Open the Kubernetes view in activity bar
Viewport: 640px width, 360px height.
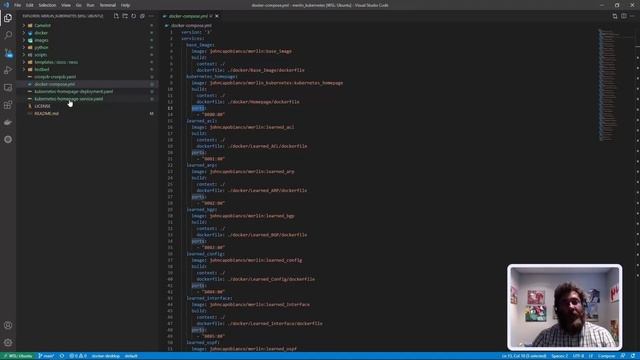click(x=8, y=140)
